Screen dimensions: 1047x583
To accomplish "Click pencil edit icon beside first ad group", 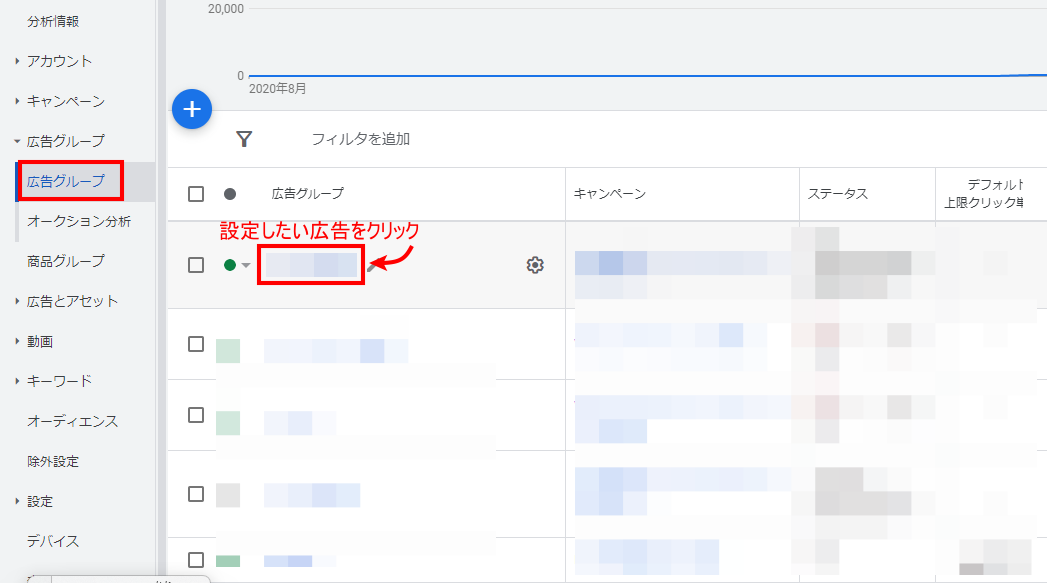I will pyautogui.click(x=372, y=266).
